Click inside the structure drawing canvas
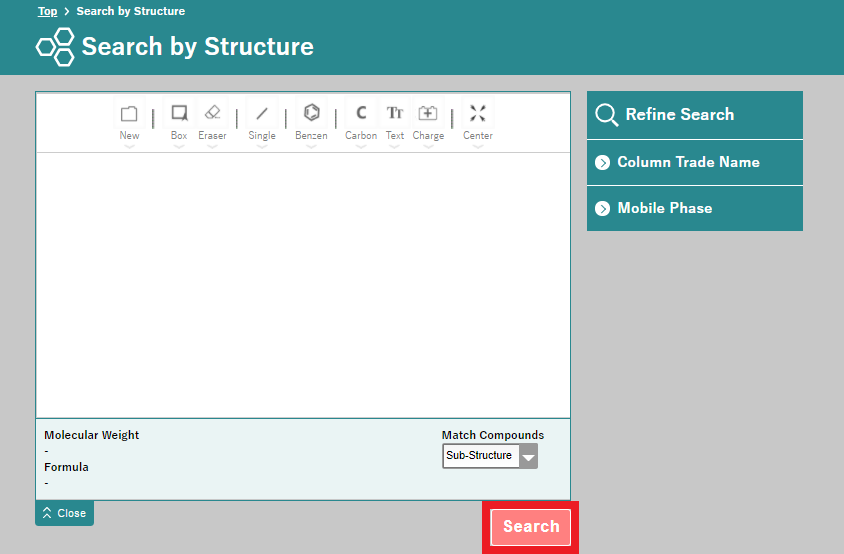 303,285
